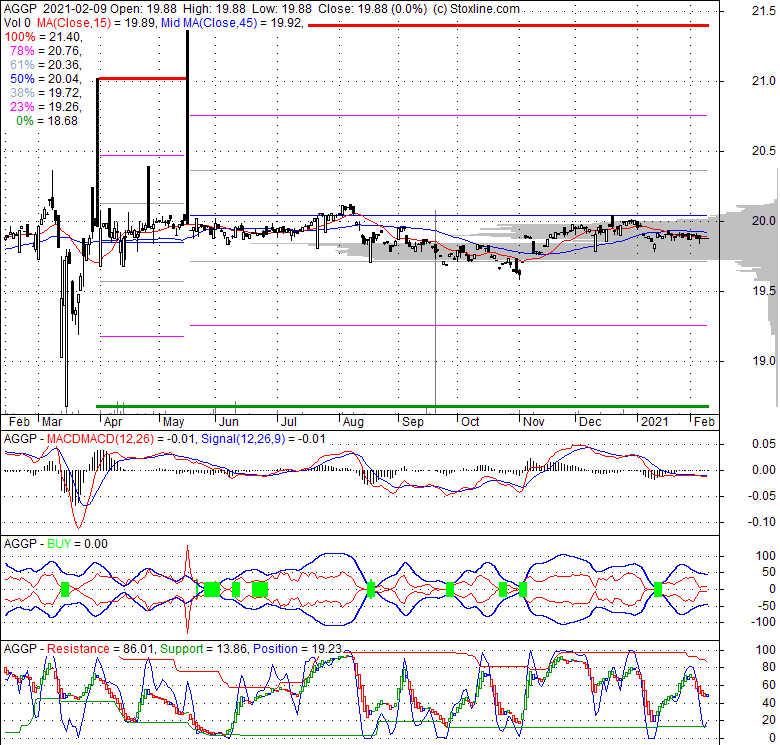This screenshot has width=780, height=745.
Task: Click the 21.5 price axis label
Action: [x=764, y=10]
